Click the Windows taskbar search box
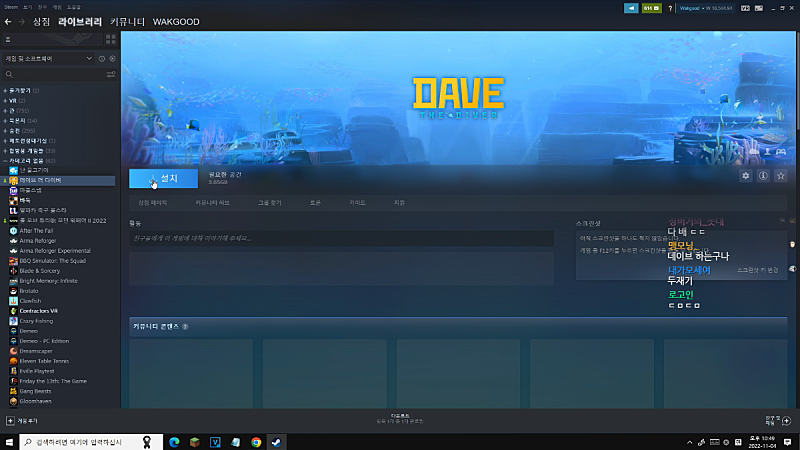 click(91, 442)
